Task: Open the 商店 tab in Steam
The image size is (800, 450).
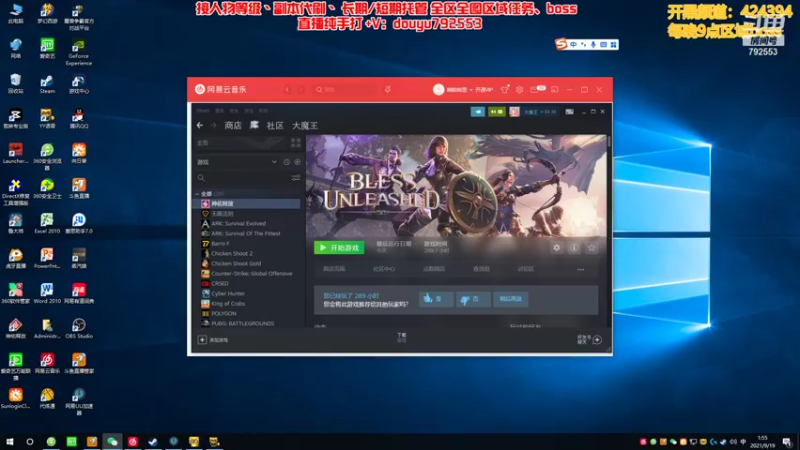Action: pyautogui.click(x=233, y=125)
